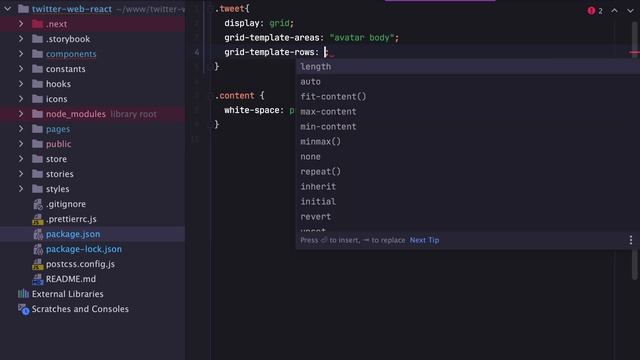The image size is (640, 360).
Task: Click the components folder icon
Action: coord(37,54)
